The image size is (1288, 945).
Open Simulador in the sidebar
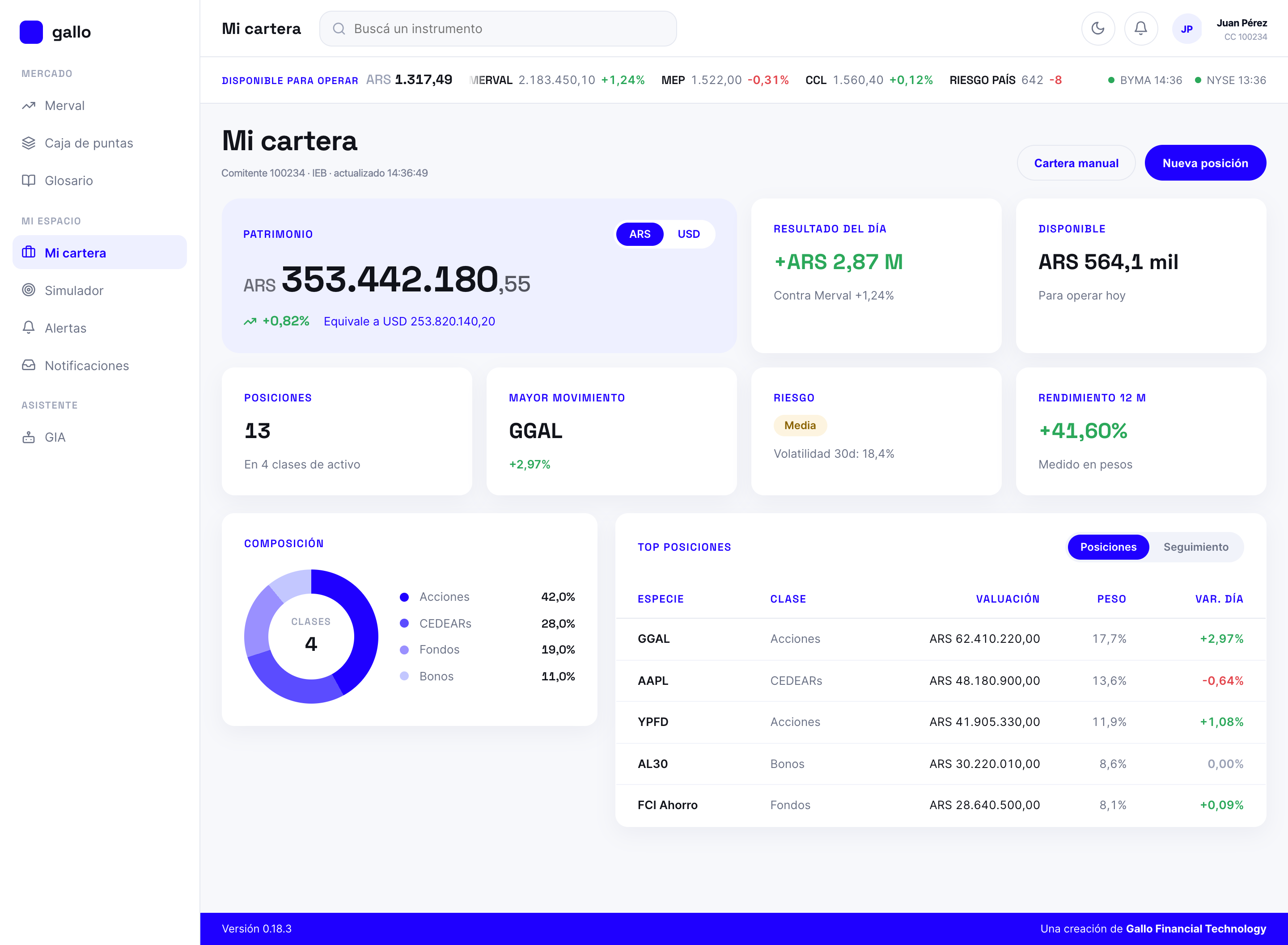click(100, 290)
